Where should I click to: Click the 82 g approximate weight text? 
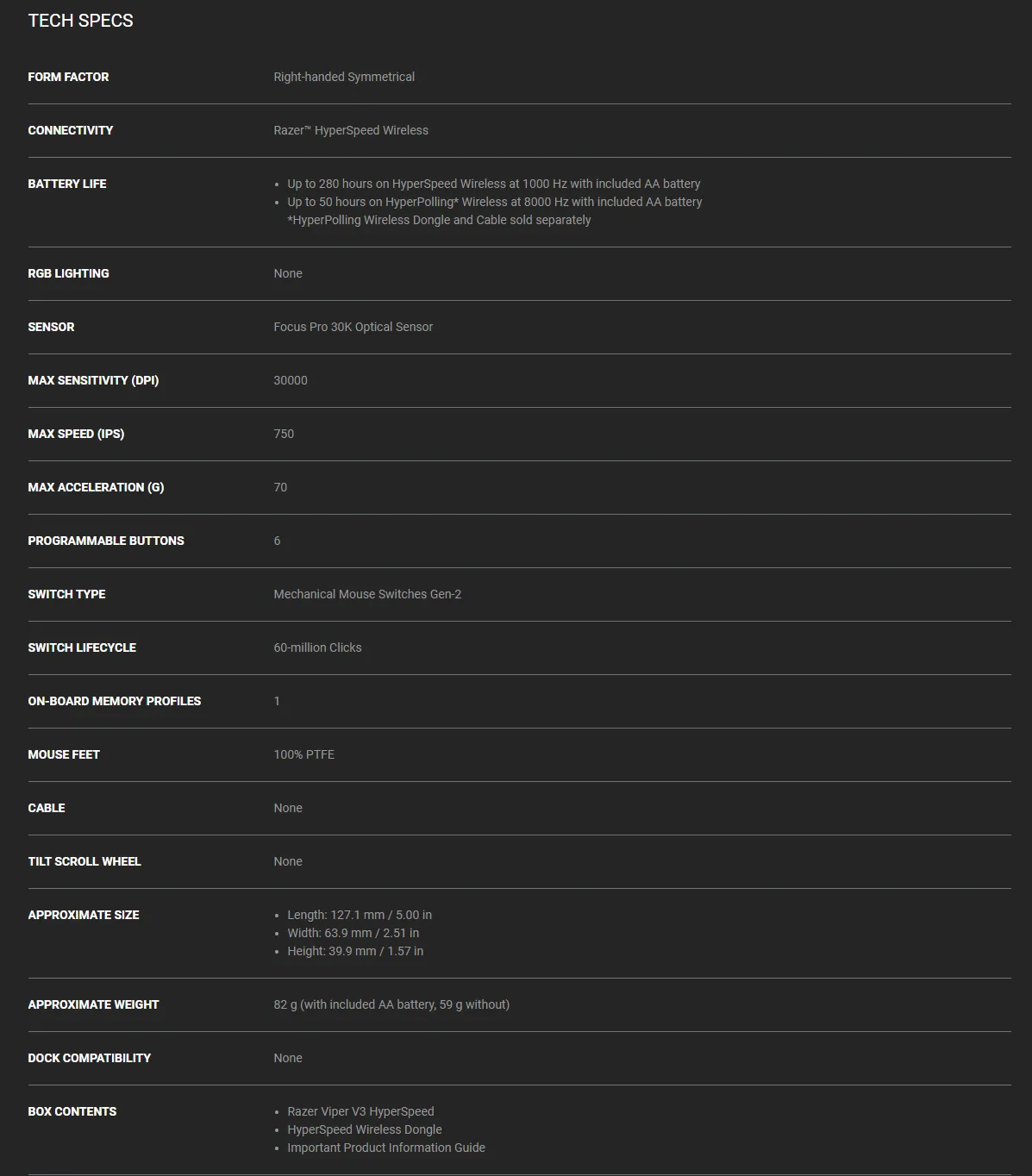point(391,1004)
